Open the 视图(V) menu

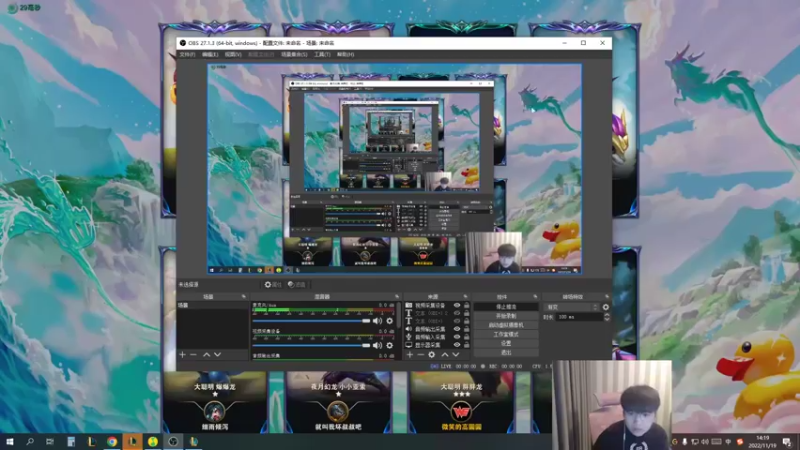click(x=233, y=54)
